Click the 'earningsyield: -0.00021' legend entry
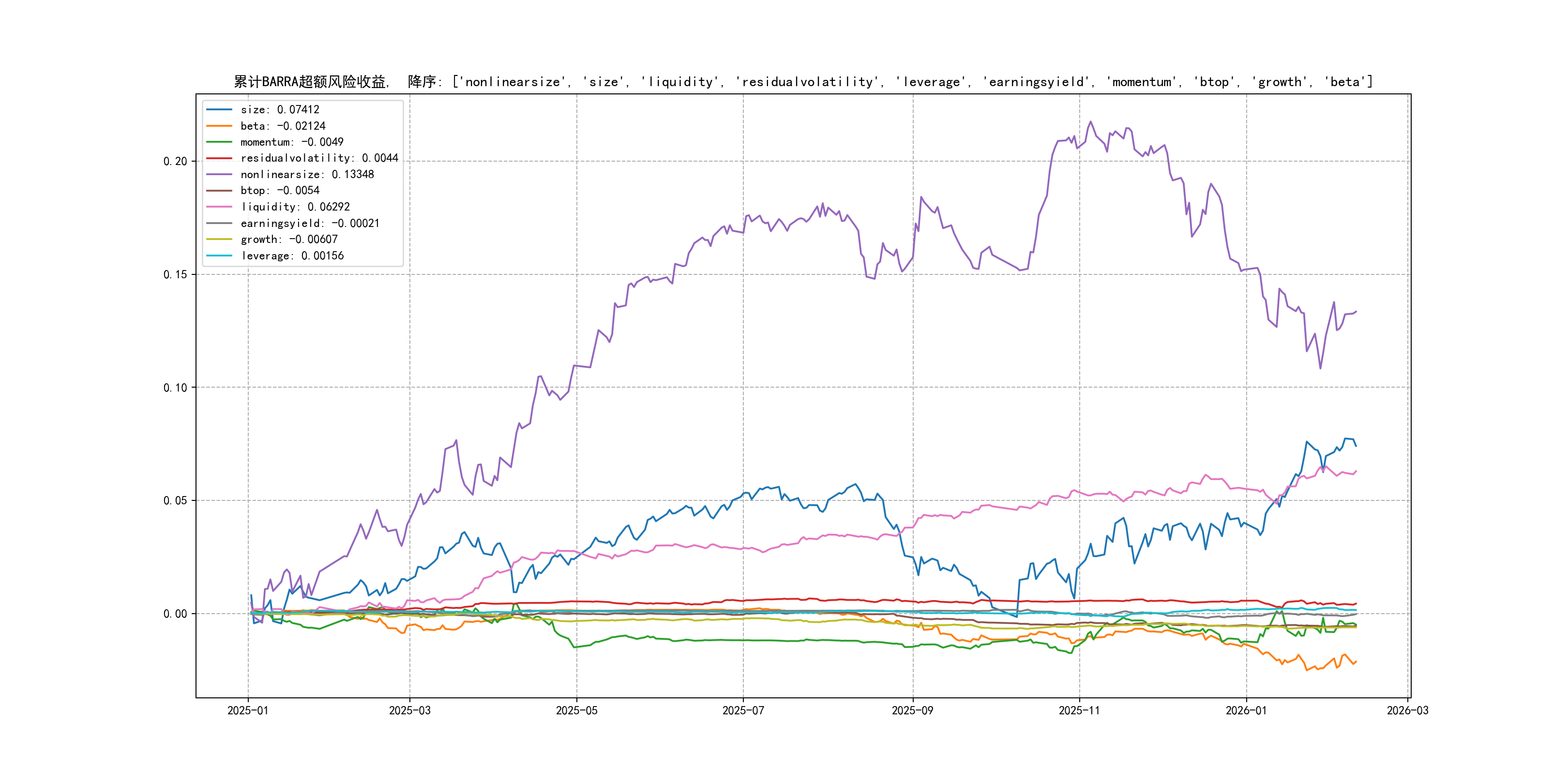Viewport: 1568px width, 784px height. [x=310, y=224]
